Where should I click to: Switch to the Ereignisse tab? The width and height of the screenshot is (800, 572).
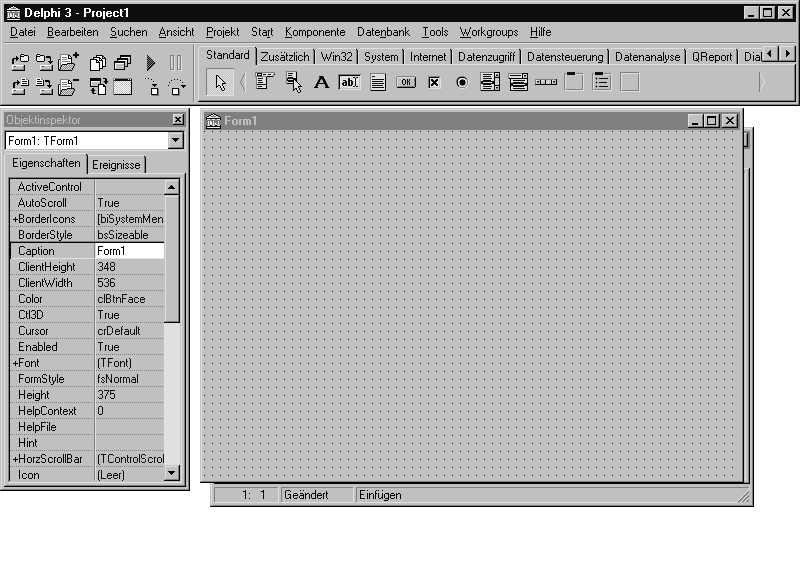(116, 165)
